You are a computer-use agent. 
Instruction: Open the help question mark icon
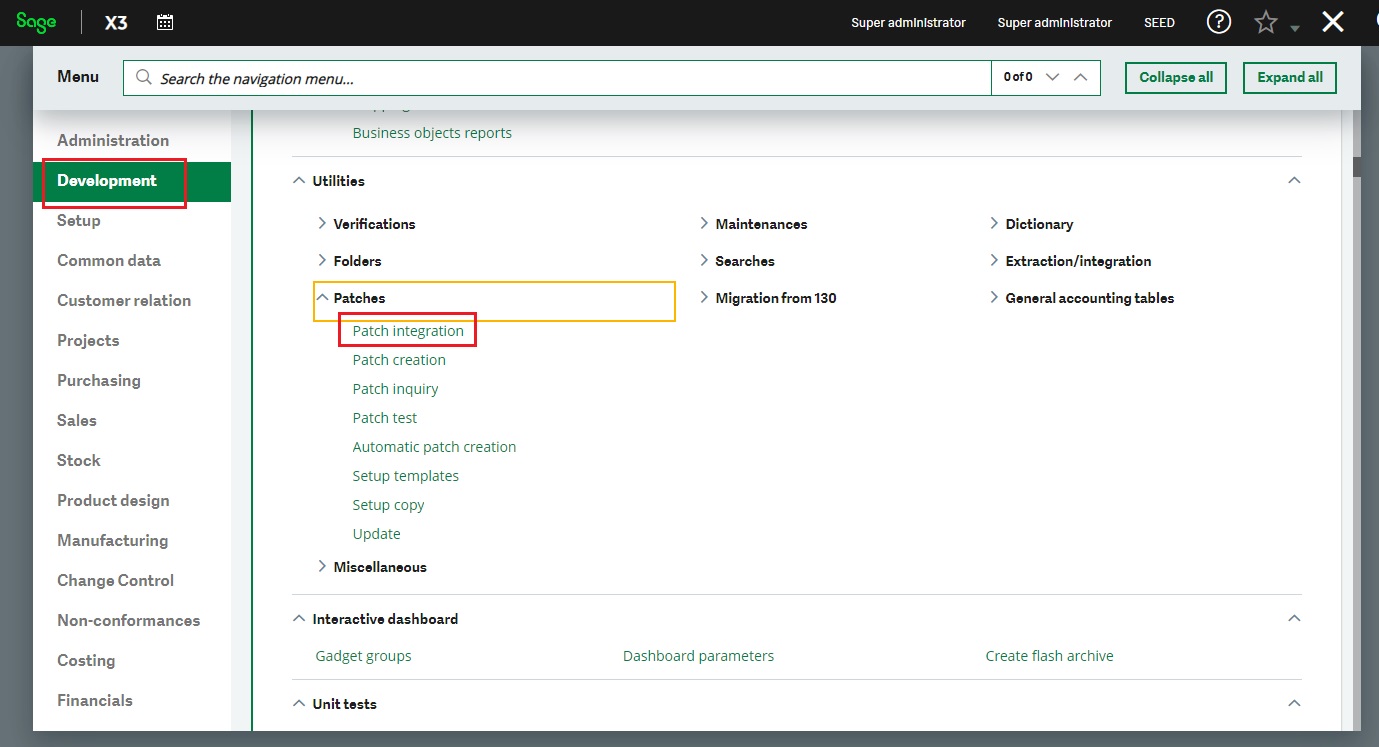(1218, 22)
